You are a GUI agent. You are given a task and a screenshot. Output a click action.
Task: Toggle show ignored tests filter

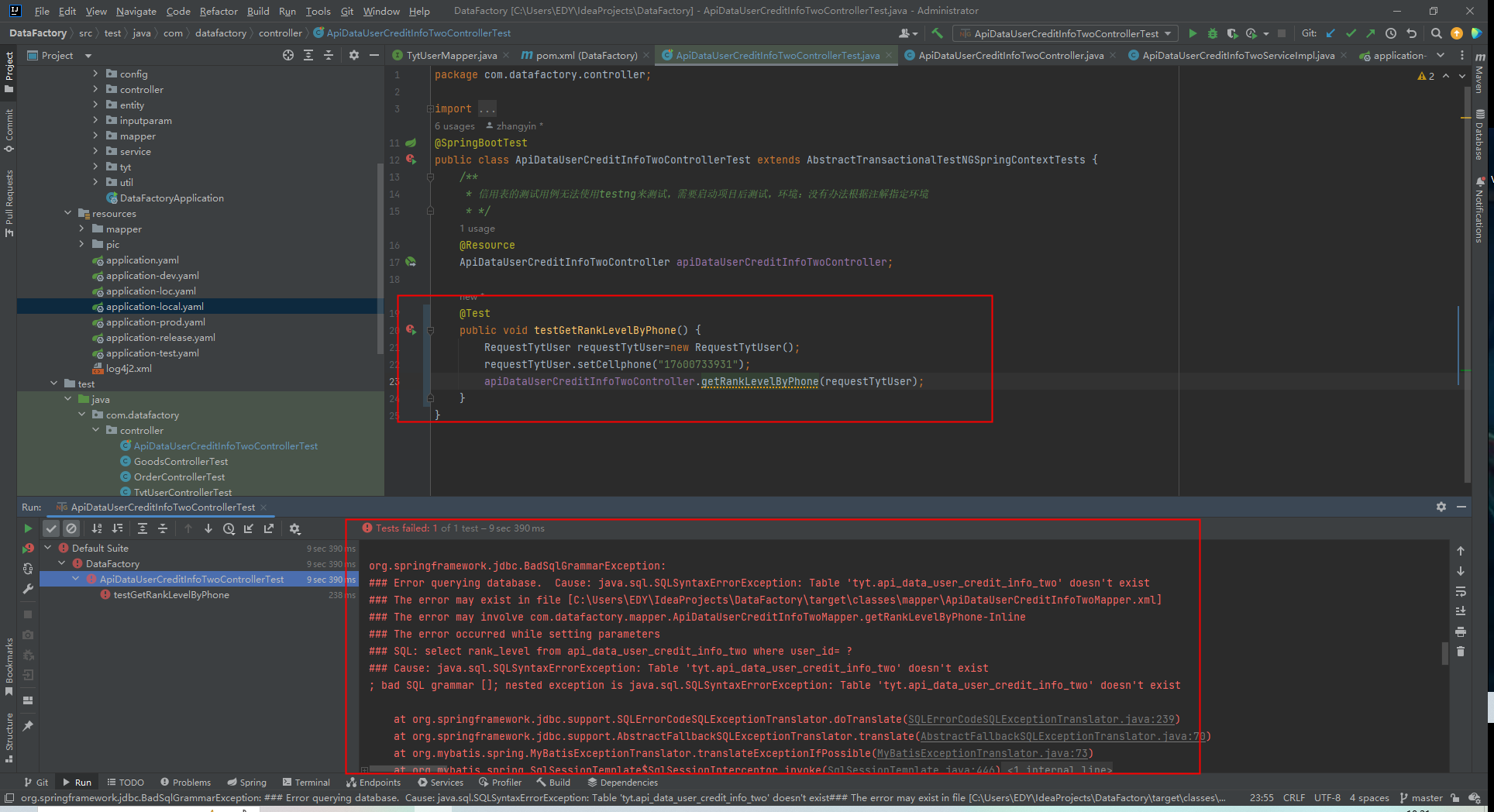pyautogui.click(x=71, y=528)
